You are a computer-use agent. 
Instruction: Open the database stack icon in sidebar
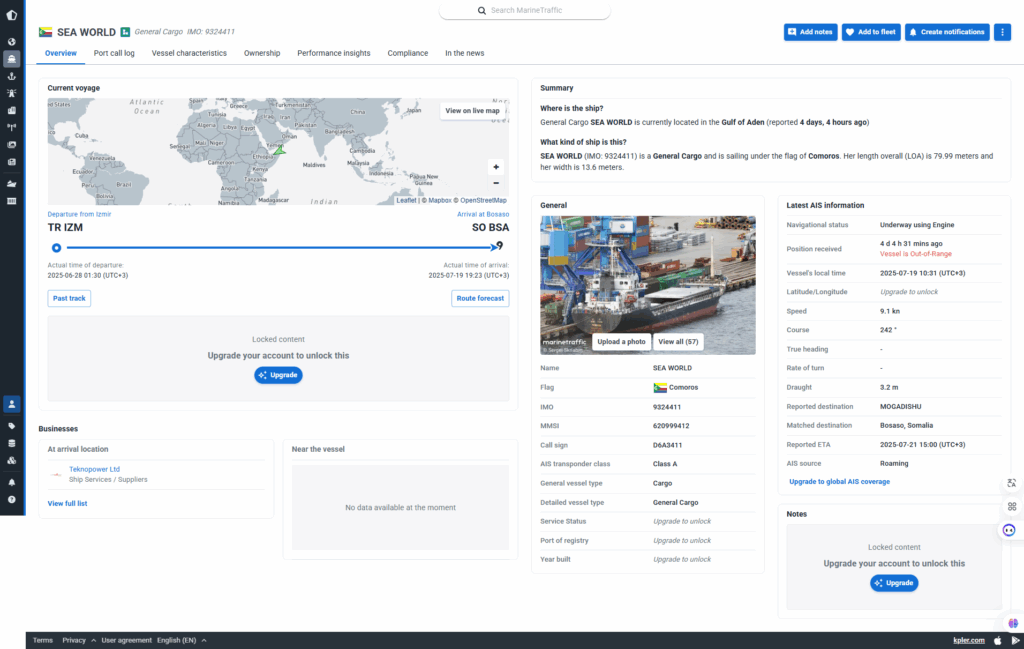click(12, 443)
